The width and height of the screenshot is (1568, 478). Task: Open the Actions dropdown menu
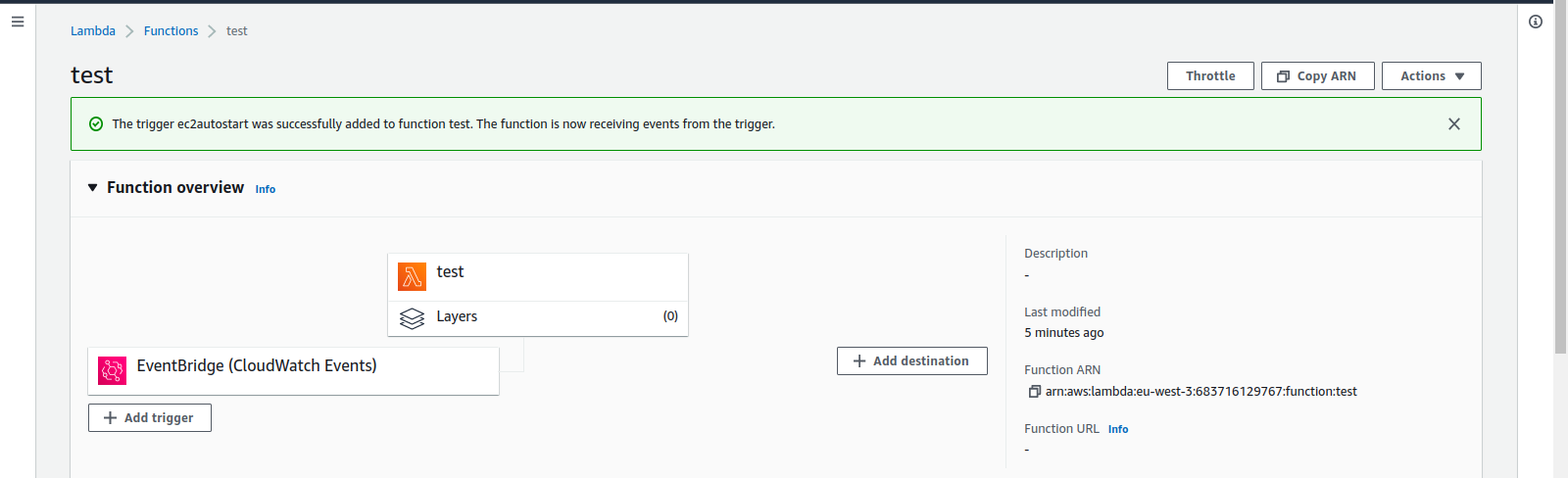(x=1432, y=76)
